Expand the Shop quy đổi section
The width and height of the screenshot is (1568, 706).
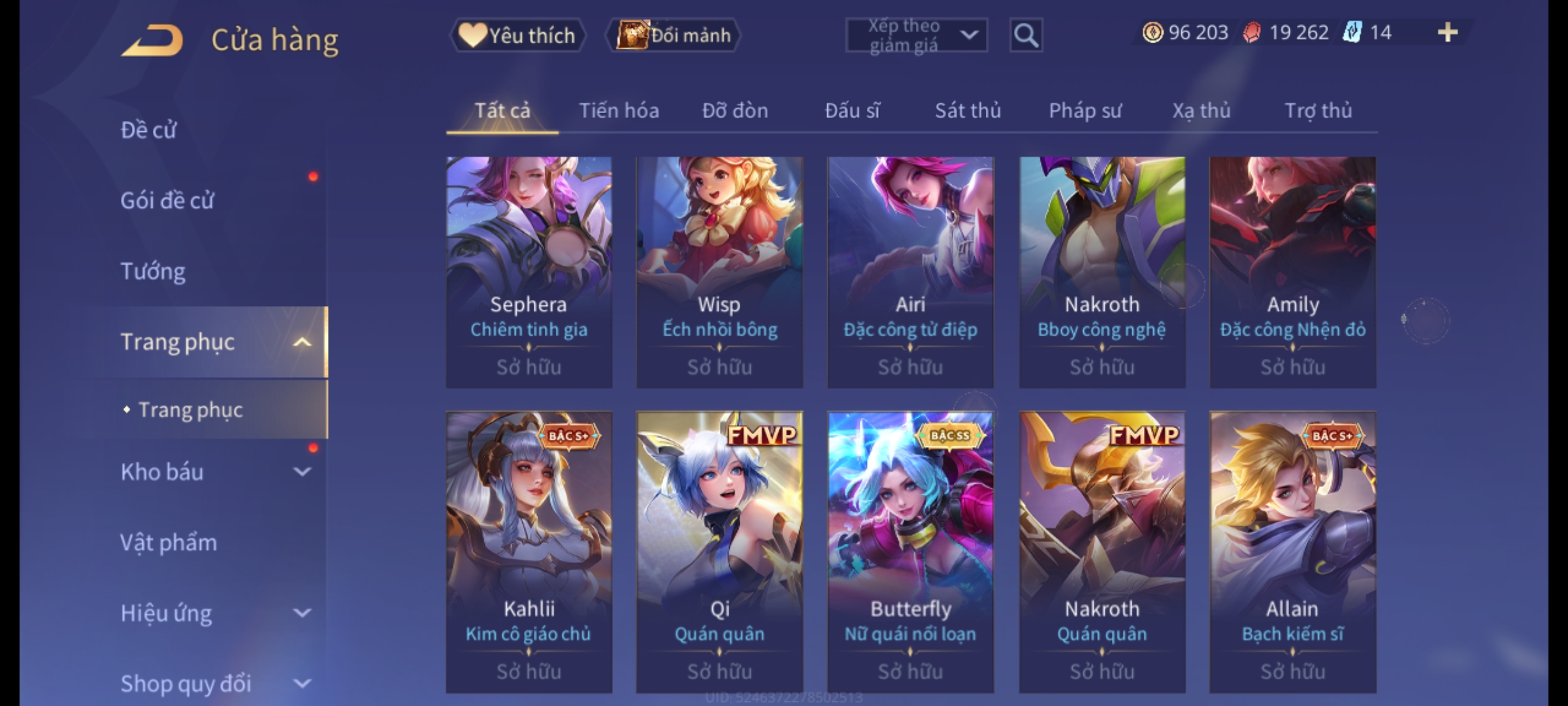[302, 683]
